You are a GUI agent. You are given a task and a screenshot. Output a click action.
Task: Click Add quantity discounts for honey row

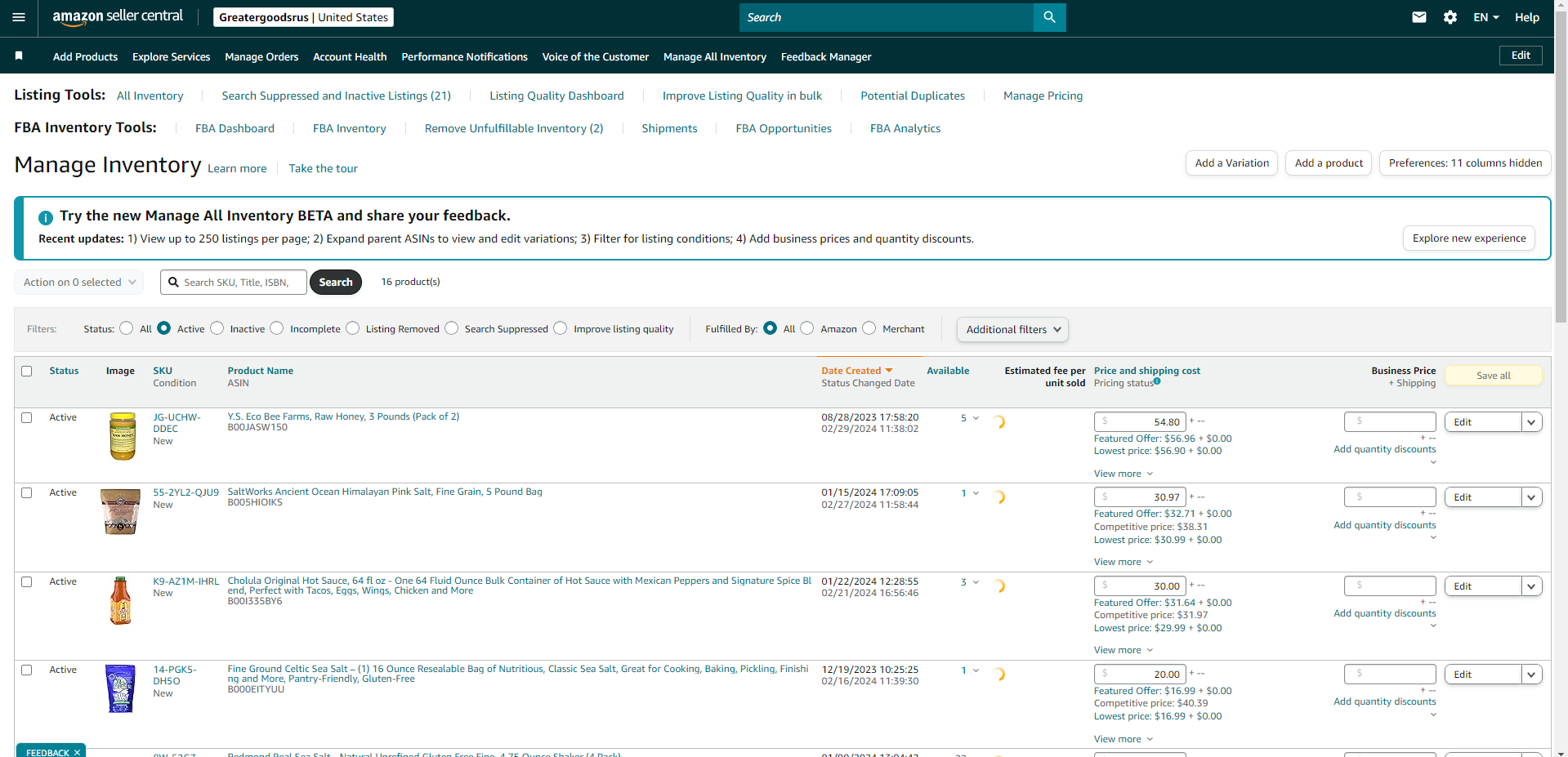point(1384,449)
